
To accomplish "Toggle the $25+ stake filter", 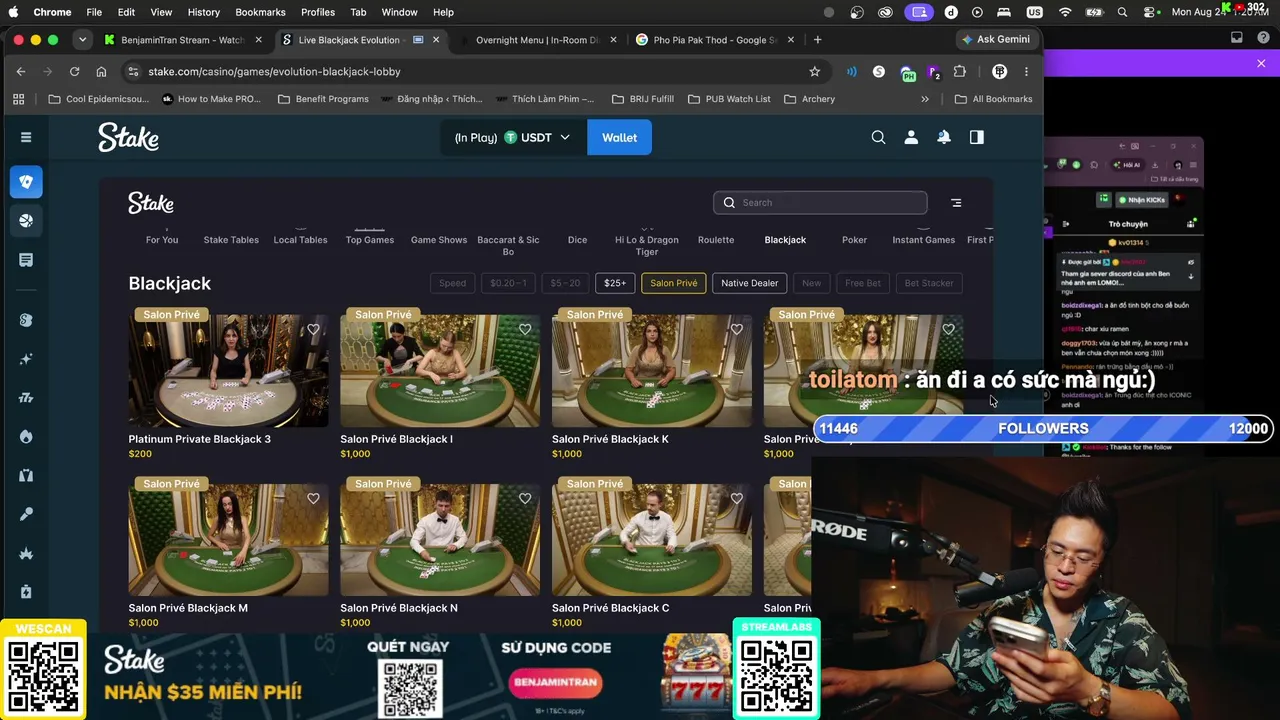I will click(615, 283).
